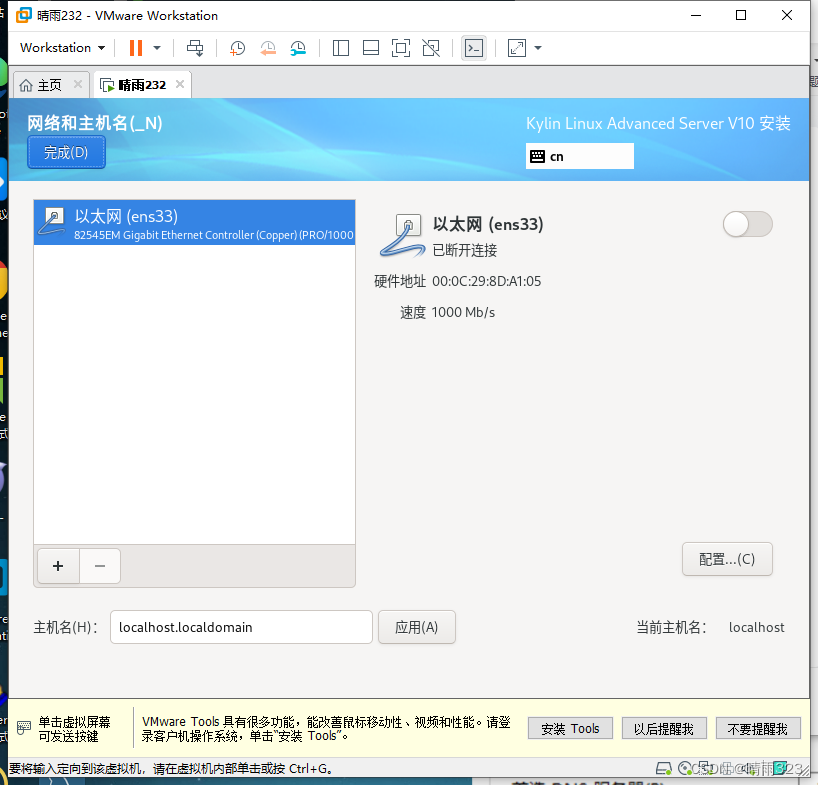Enter full screen mode icon

click(401, 48)
